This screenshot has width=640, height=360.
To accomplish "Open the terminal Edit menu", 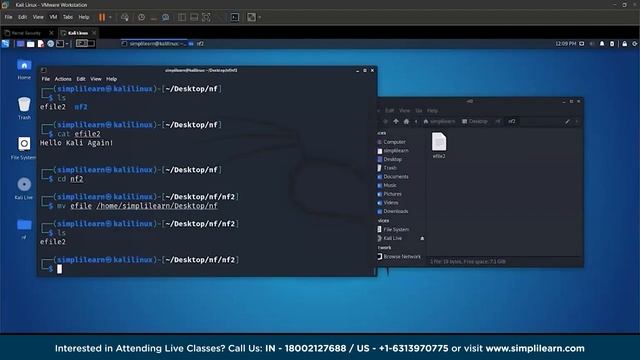I will pyautogui.click(x=81, y=79).
